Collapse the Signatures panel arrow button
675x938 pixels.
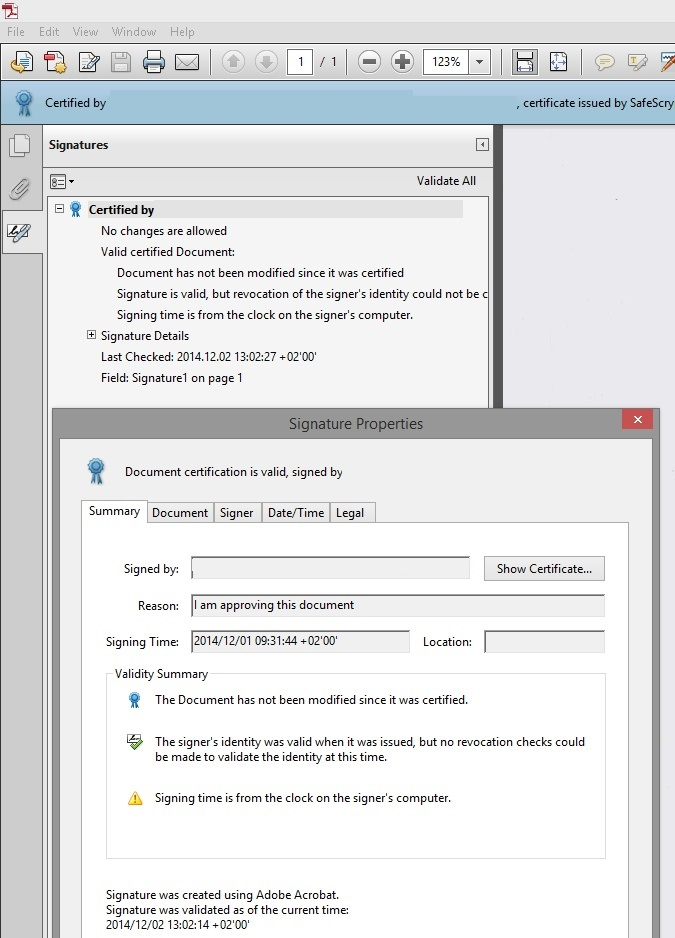coord(482,145)
